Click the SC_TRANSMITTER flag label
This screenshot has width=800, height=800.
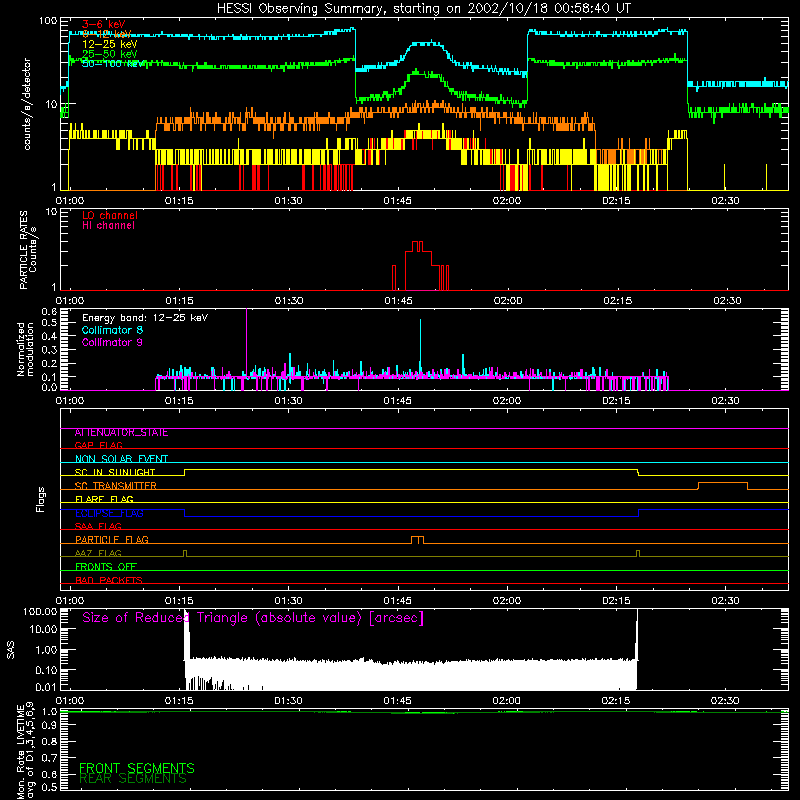tap(116, 485)
